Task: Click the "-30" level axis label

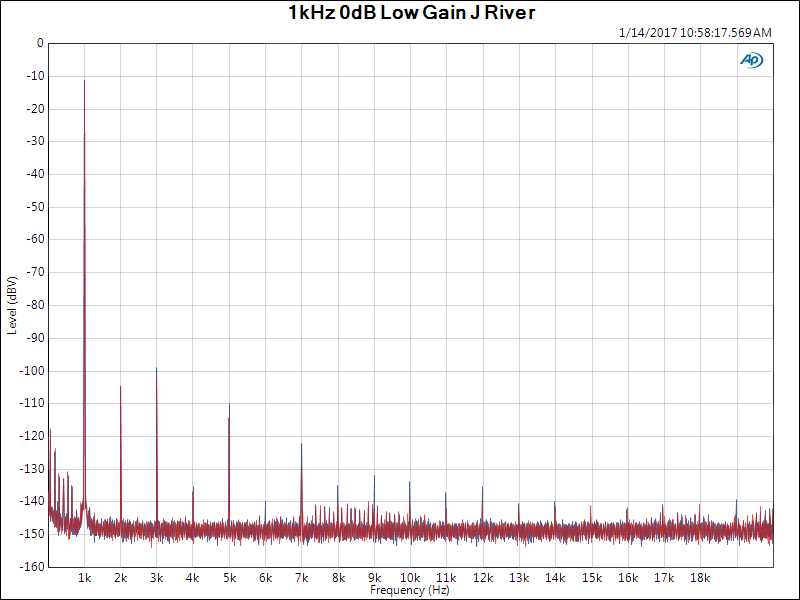Action: pyautogui.click(x=35, y=141)
